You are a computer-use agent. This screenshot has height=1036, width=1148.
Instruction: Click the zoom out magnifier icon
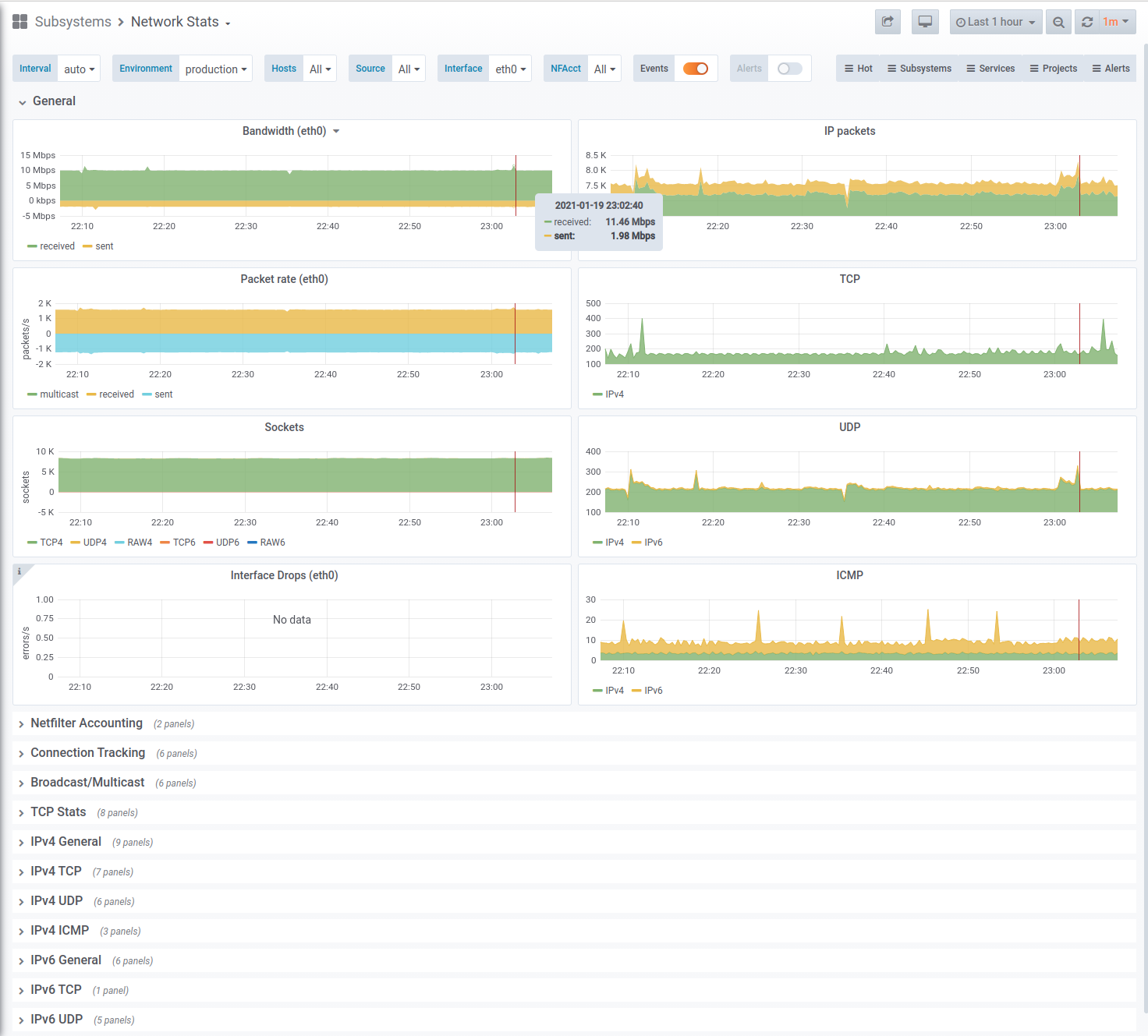point(1058,22)
